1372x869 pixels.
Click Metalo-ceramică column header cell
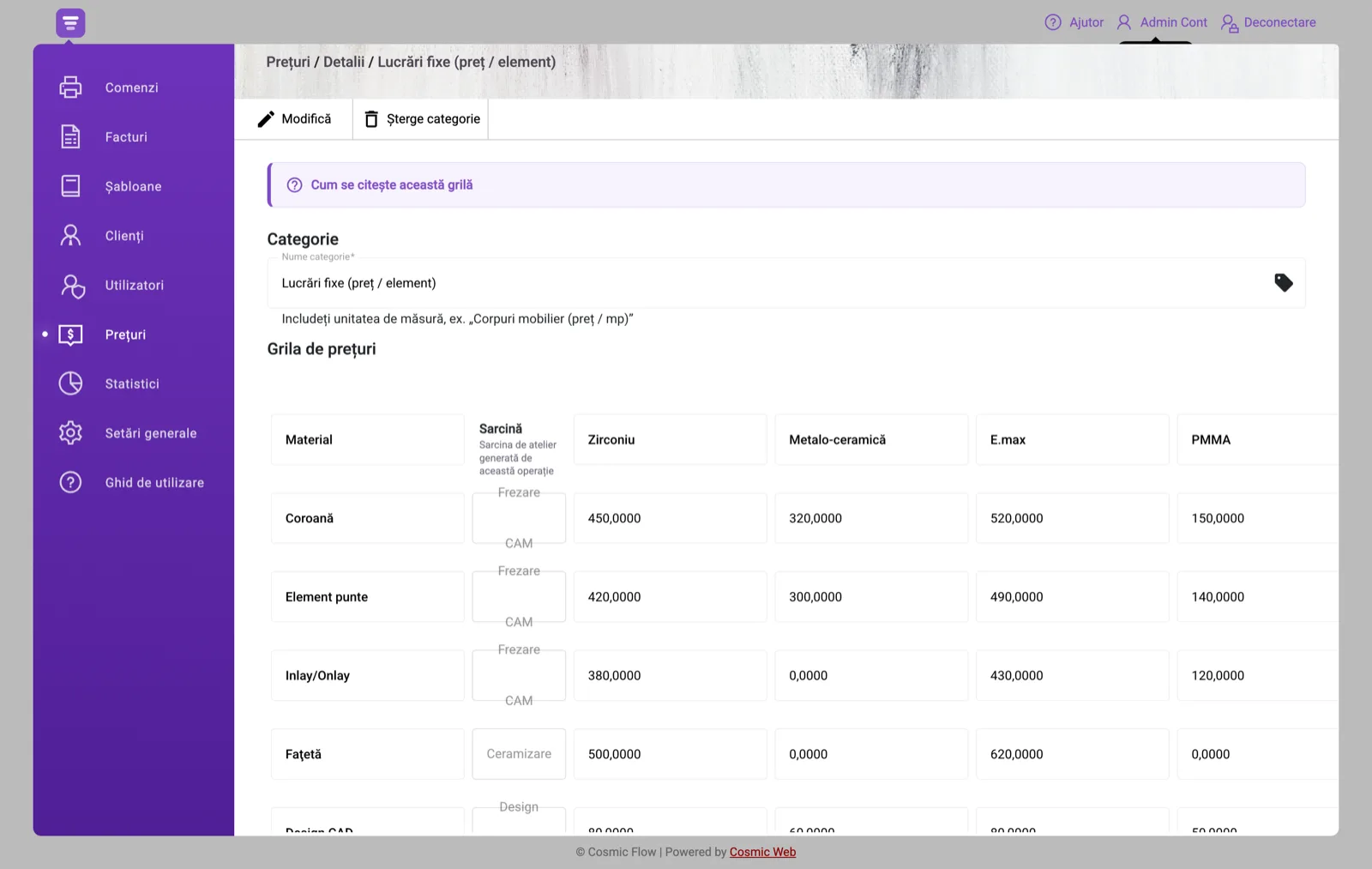(x=871, y=440)
